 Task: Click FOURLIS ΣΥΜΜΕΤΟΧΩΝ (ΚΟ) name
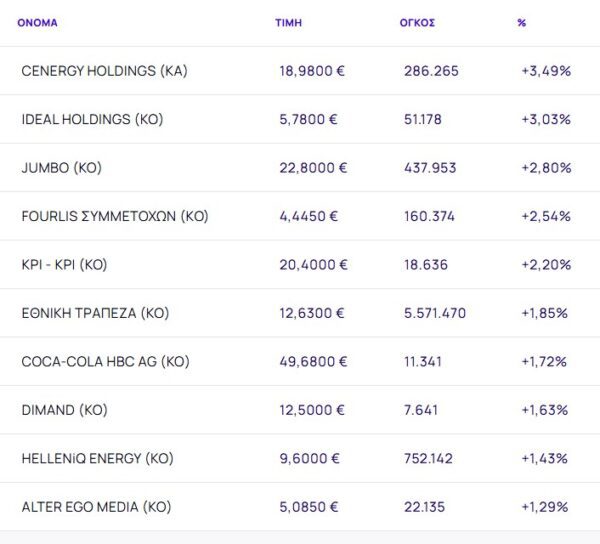point(115,216)
